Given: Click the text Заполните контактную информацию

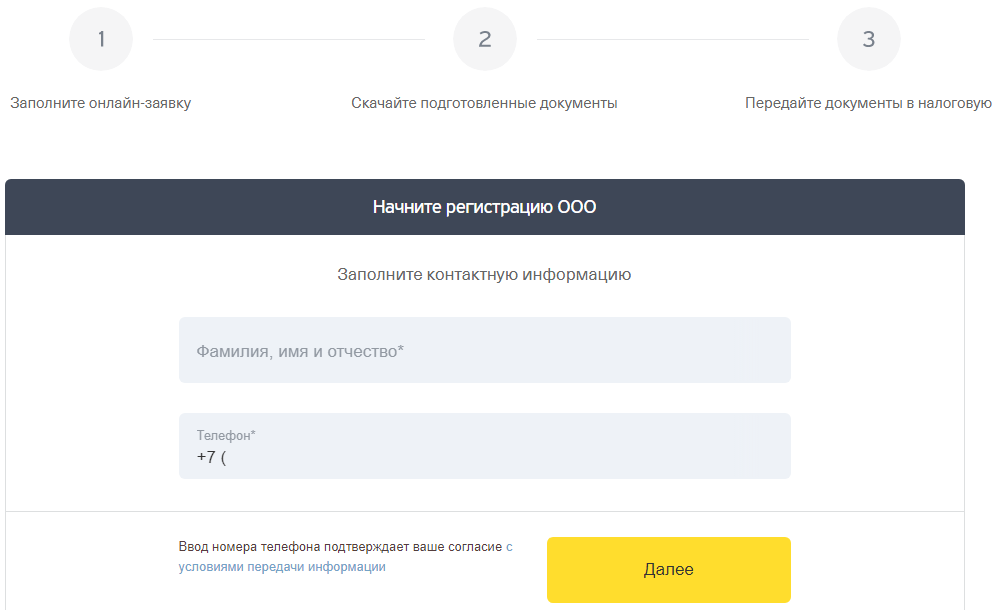Looking at the screenshot, I should [x=484, y=274].
